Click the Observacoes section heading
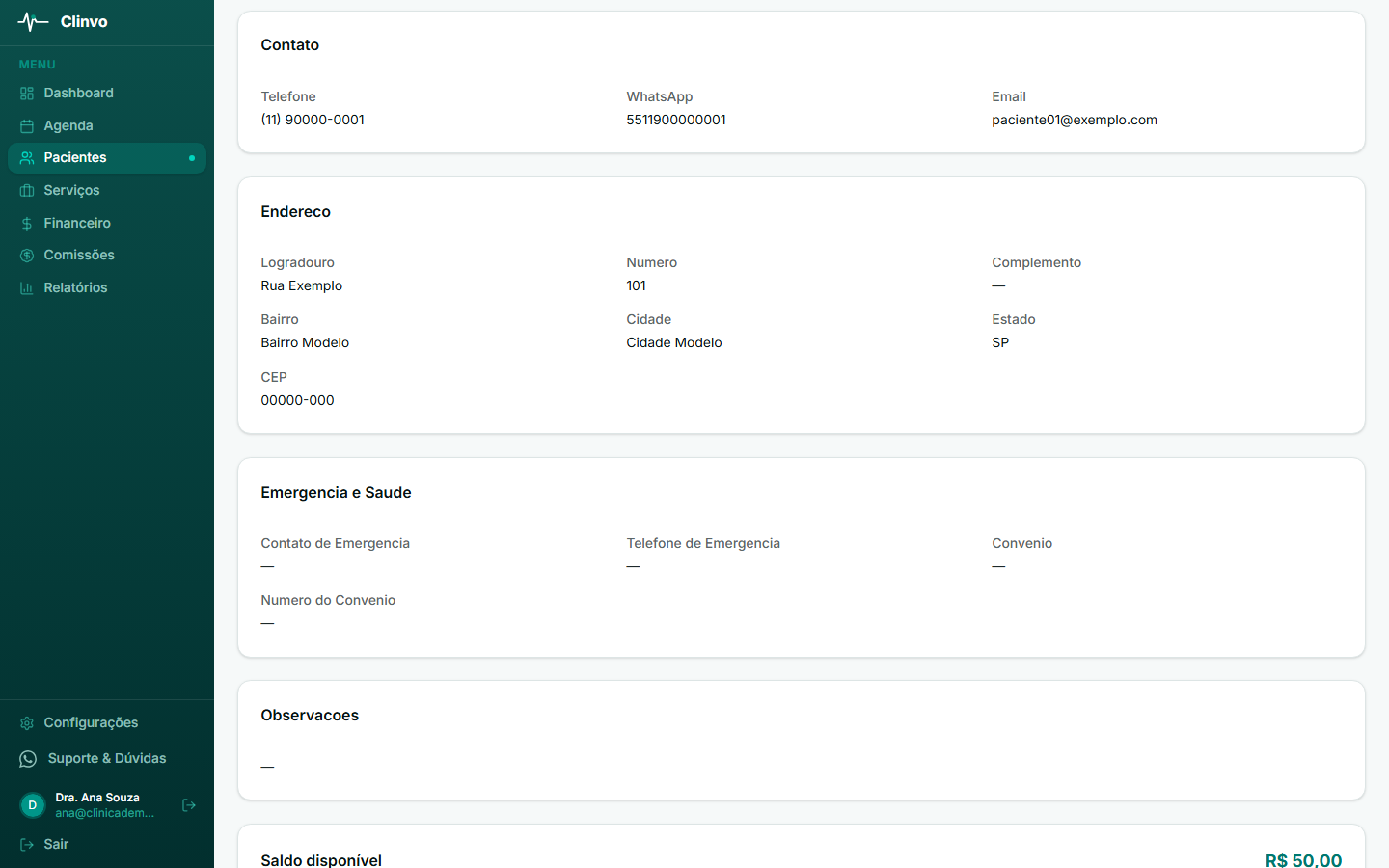 coord(310,716)
